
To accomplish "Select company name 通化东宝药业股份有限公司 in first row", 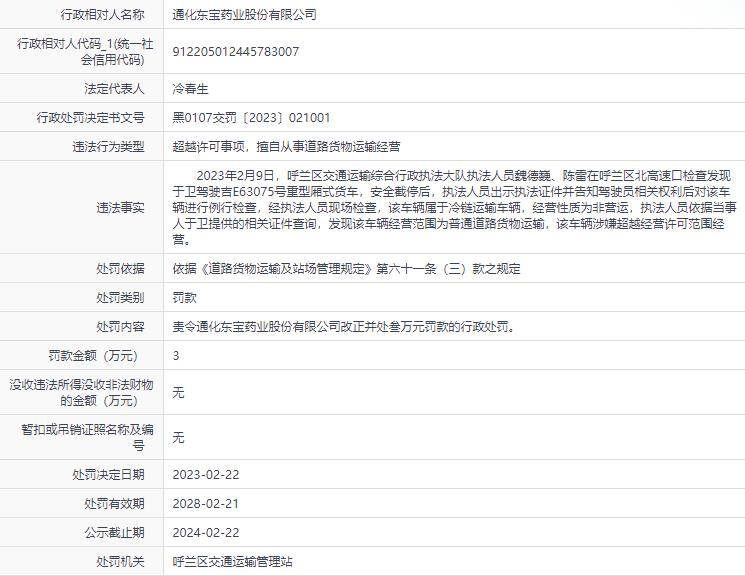I will click(244, 15).
